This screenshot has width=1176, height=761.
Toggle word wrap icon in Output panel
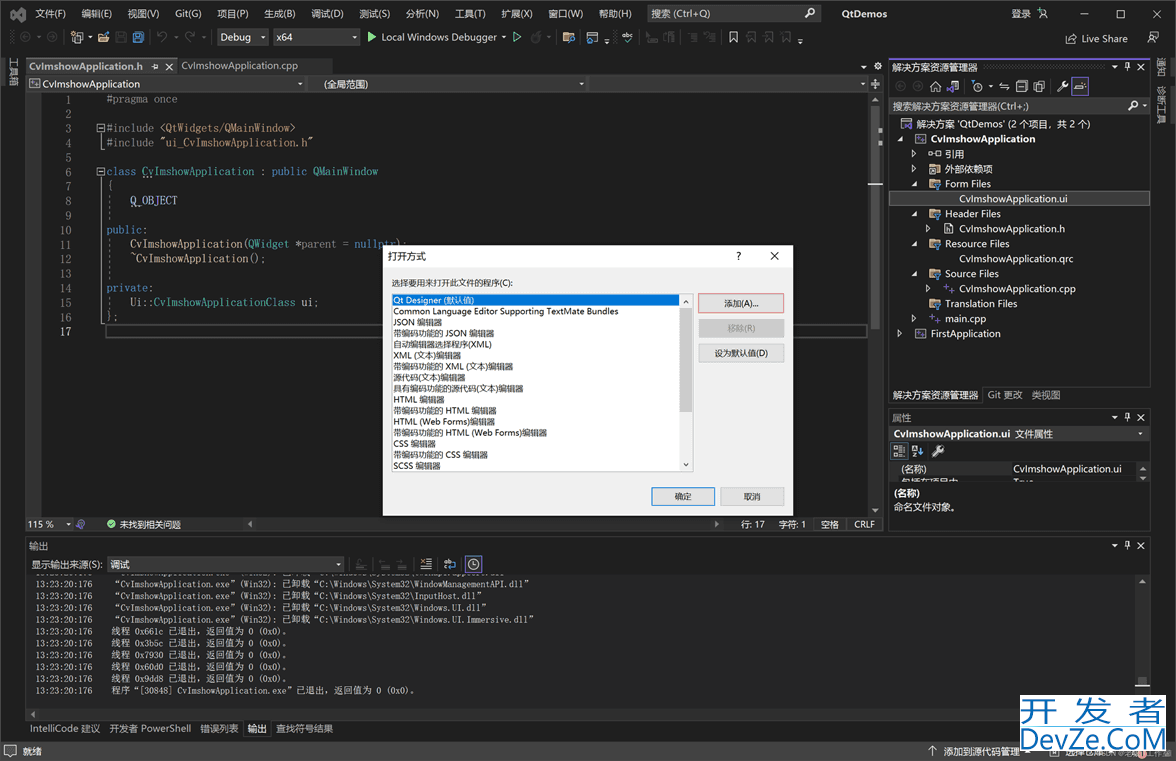(x=449, y=564)
